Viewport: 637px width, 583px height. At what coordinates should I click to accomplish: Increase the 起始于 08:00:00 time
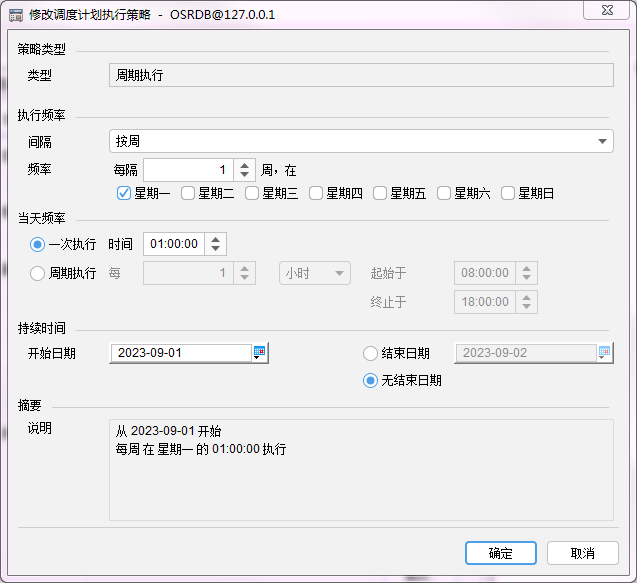[526, 268]
